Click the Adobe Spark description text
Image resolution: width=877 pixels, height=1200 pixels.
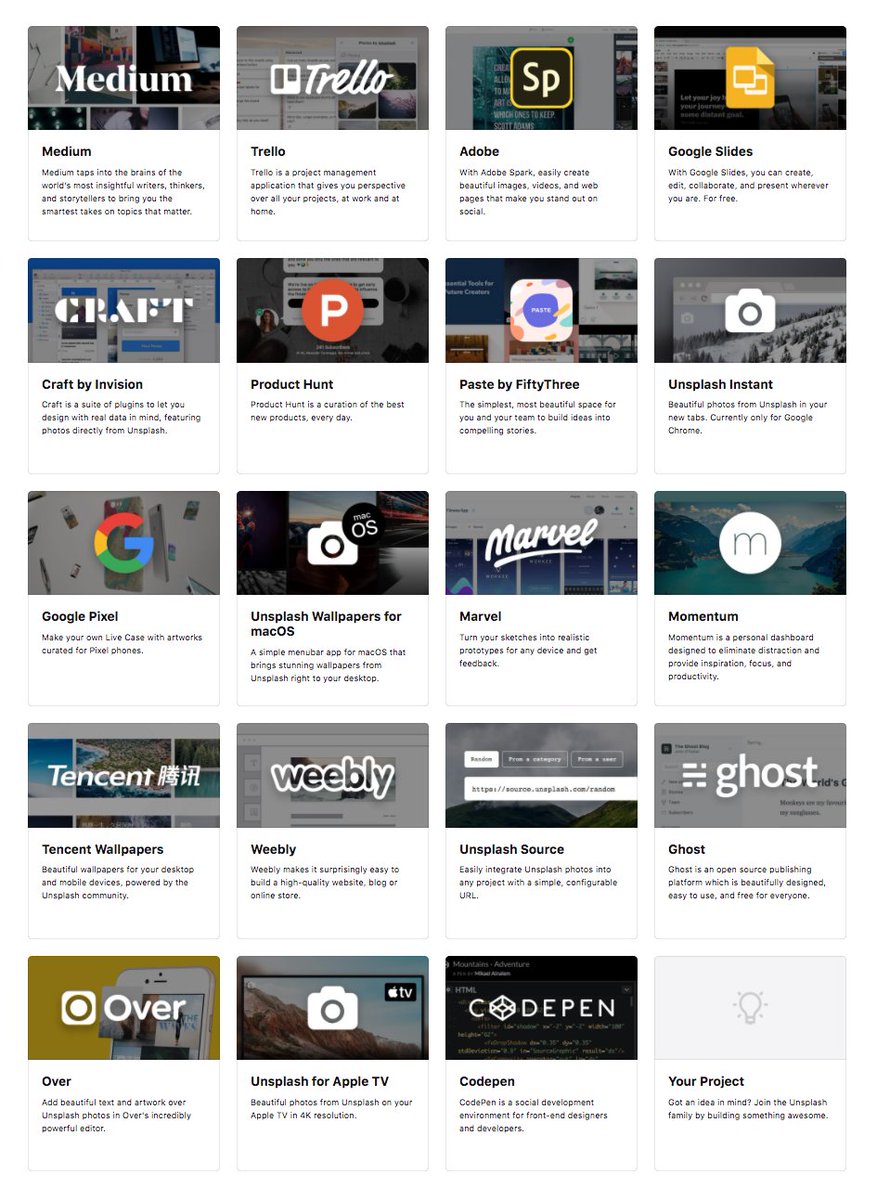coord(529,192)
